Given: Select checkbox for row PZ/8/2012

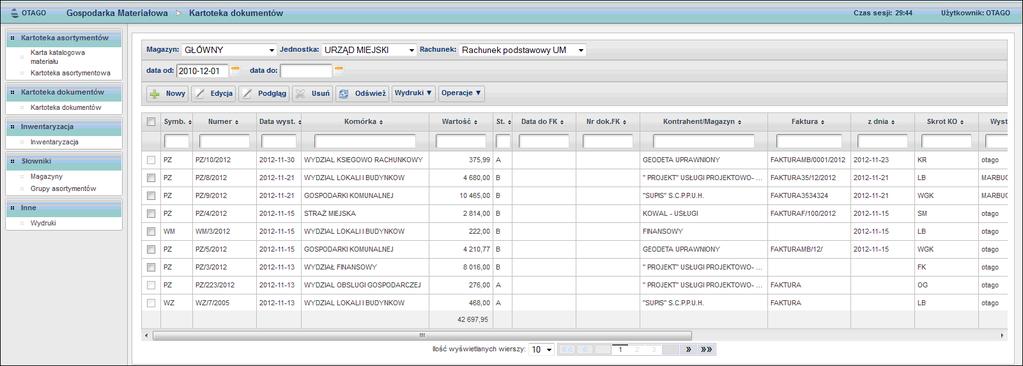Looking at the screenshot, I should point(151,177).
